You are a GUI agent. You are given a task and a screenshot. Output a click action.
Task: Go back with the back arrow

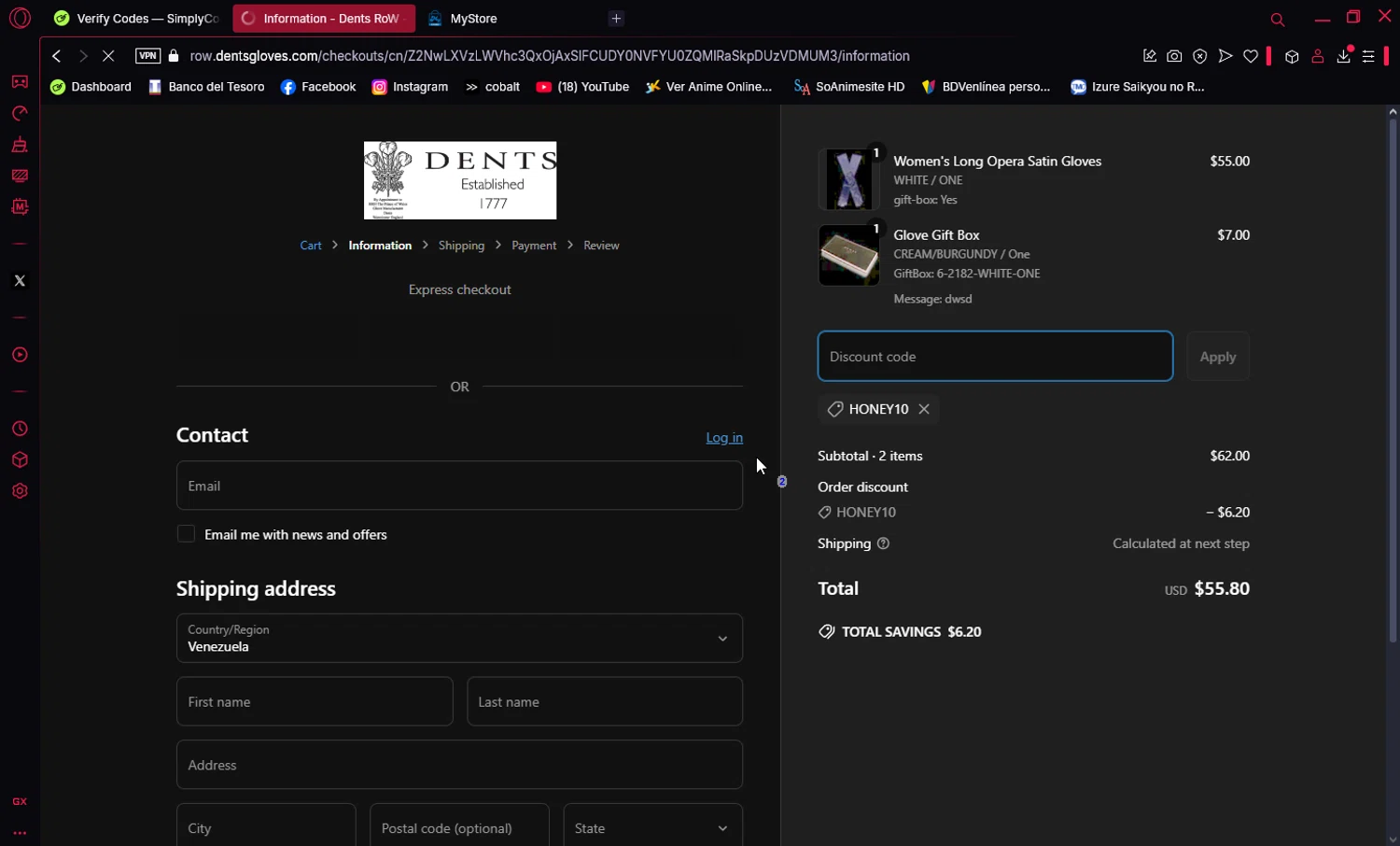pyautogui.click(x=57, y=56)
